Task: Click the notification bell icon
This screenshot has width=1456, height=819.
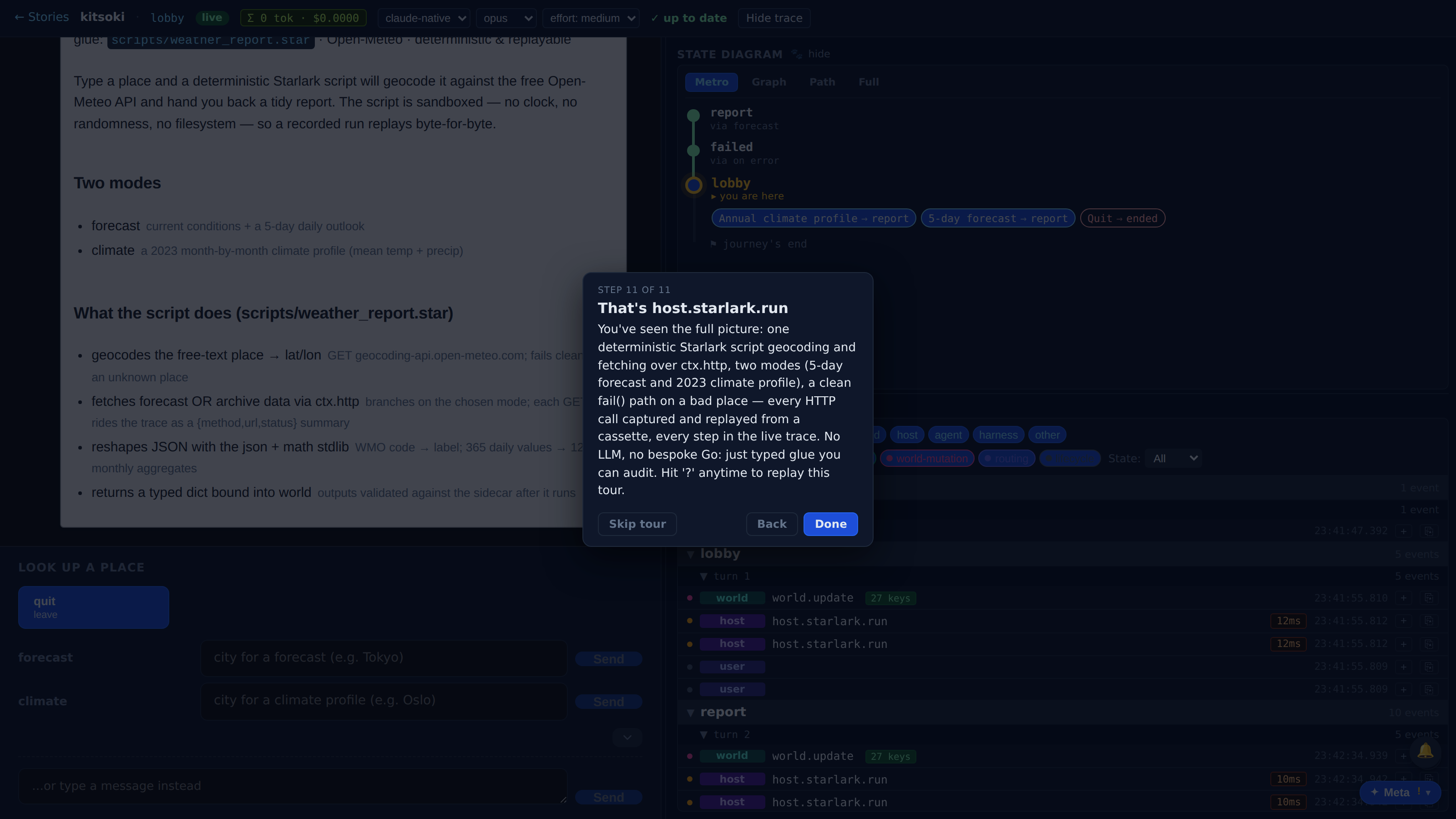Action: [1425, 751]
